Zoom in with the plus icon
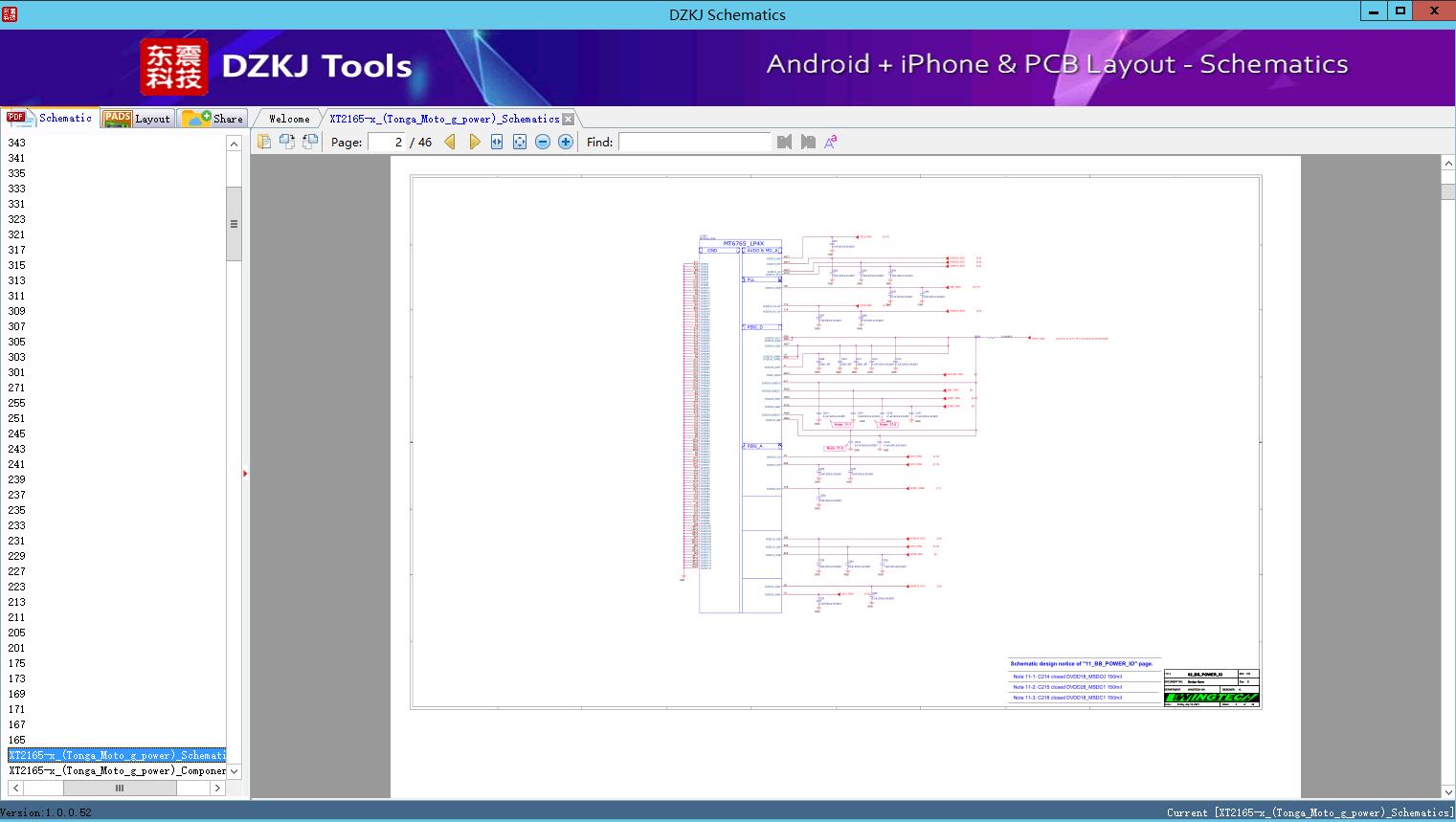Viewport: 1456px width, 822px height. click(x=566, y=142)
